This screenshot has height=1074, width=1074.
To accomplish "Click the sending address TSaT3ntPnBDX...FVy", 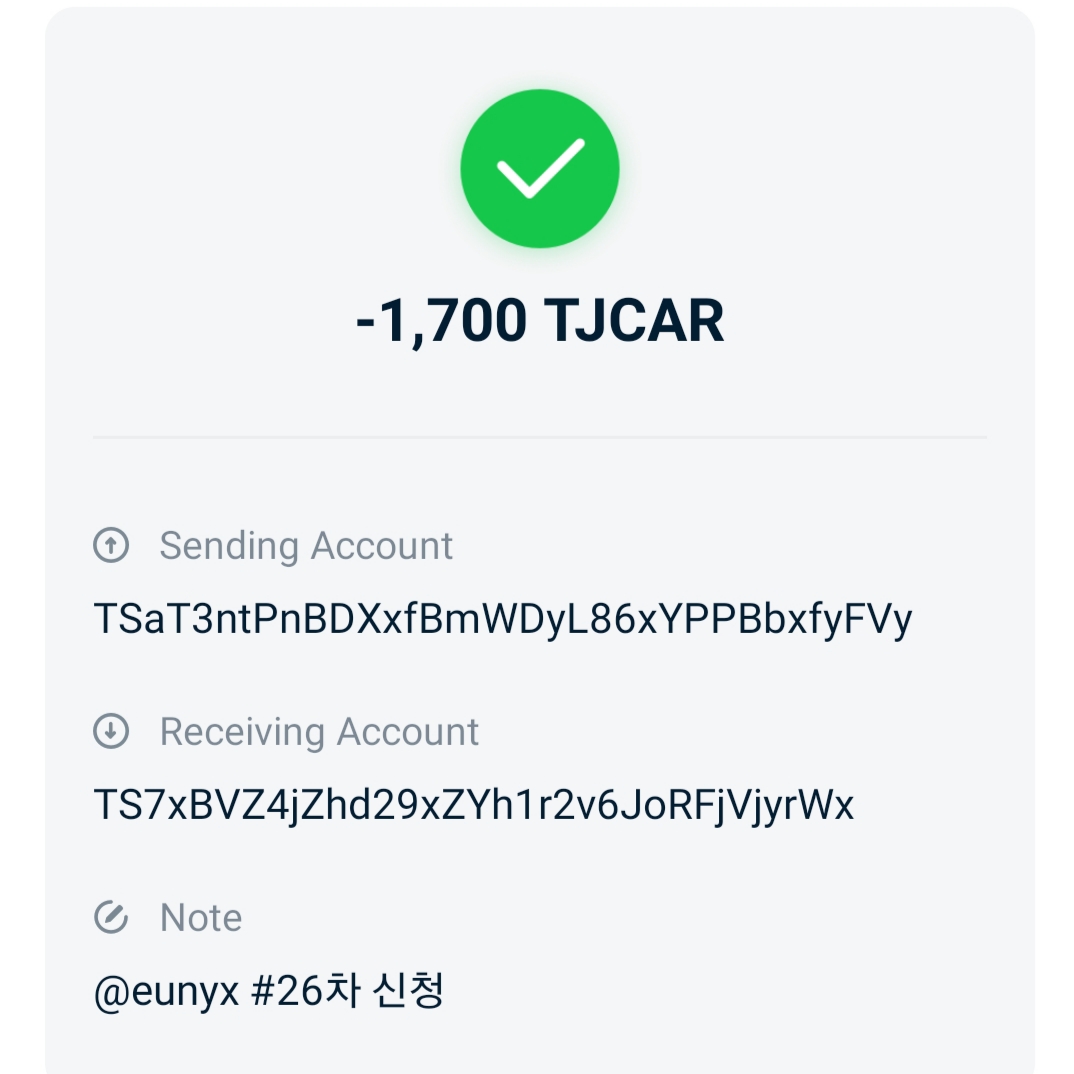I will point(502,619).
